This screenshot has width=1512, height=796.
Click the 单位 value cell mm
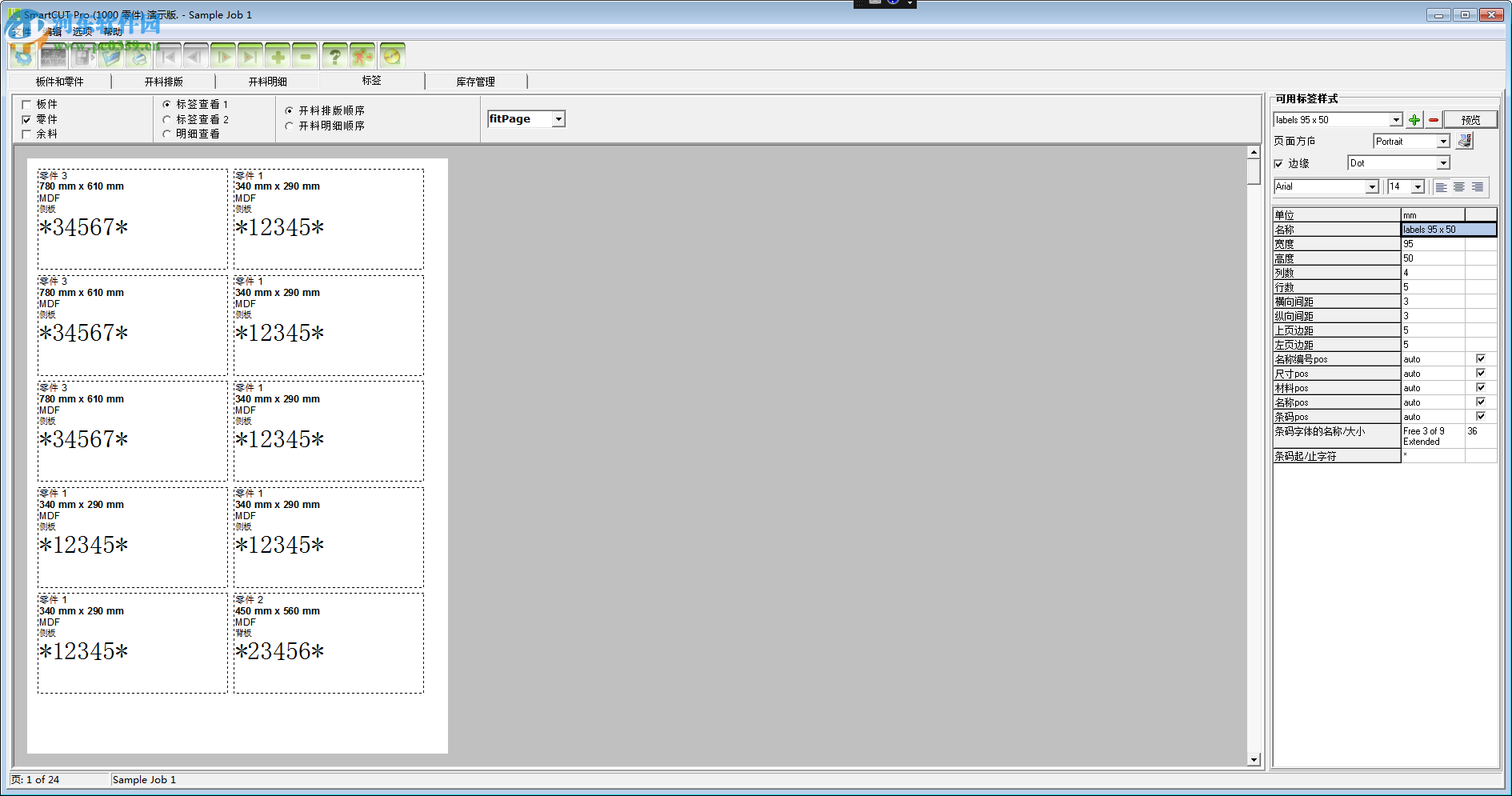tap(1433, 215)
